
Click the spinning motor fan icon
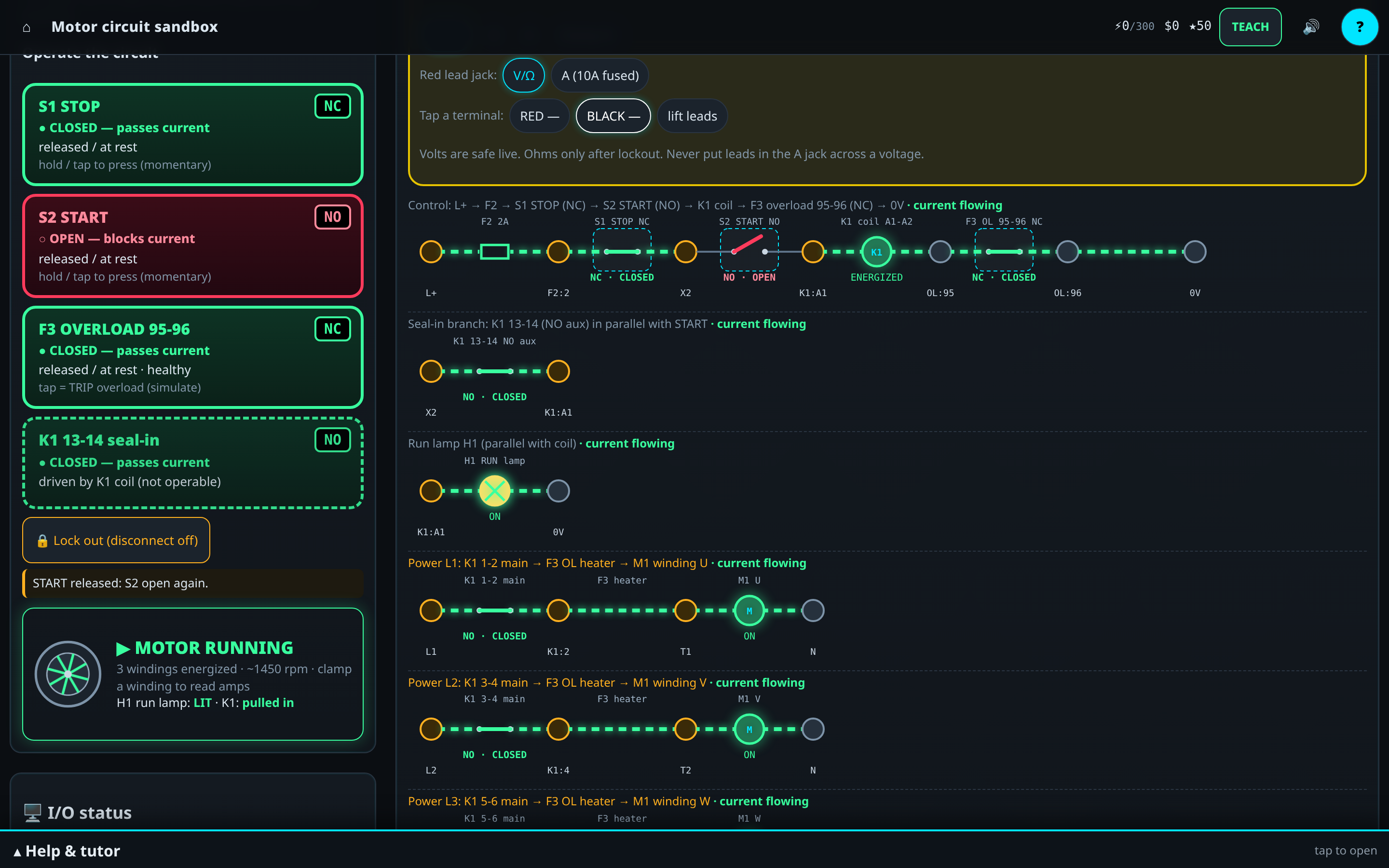click(68, 674)
